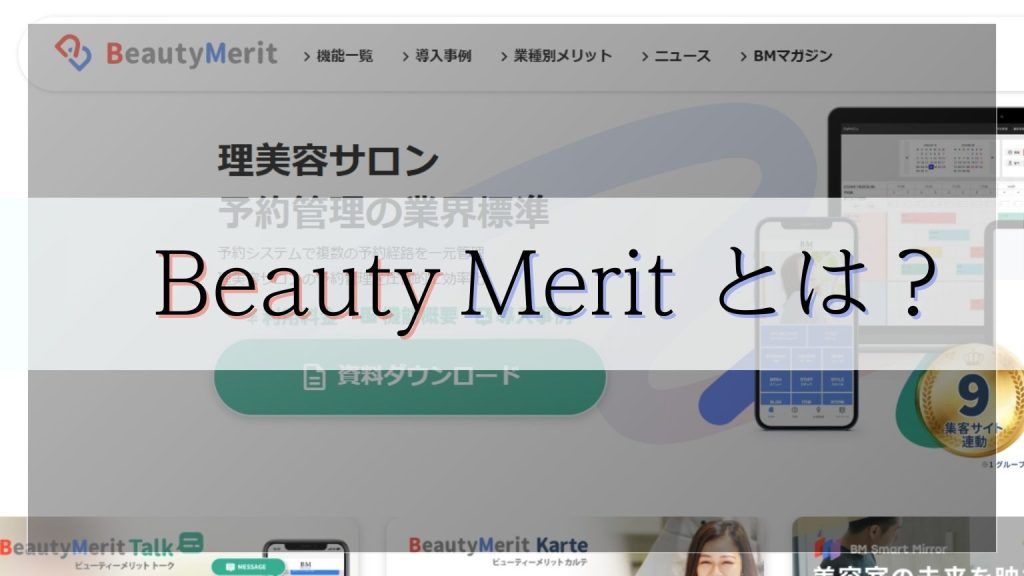The width and height of the screenshot is (1024, 576).
Task: Click the gold 集客サイト連動 badge
Action: pyautogui.click(x=972, y=410)
